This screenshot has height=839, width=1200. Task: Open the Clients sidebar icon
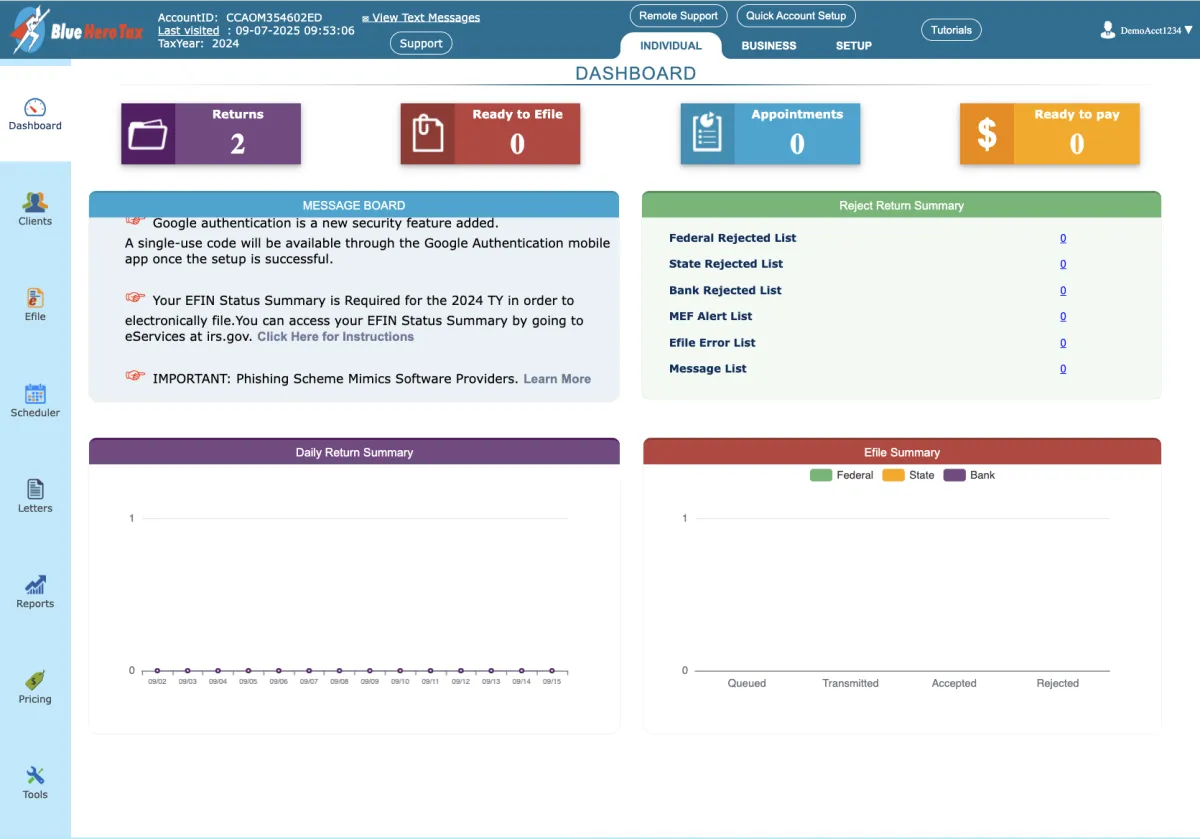[x=35, y=203]
